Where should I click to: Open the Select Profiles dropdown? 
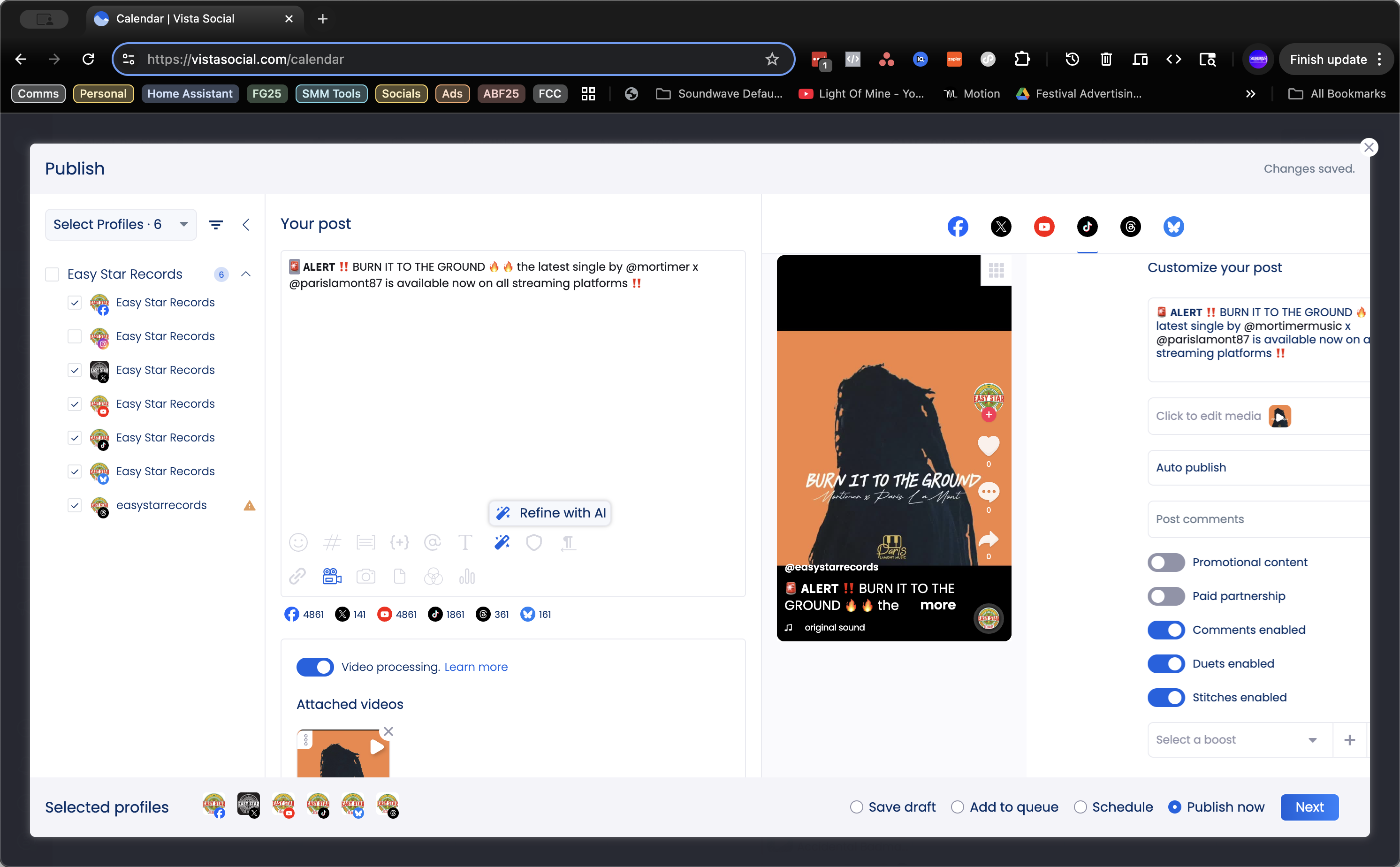coord(121,225)
